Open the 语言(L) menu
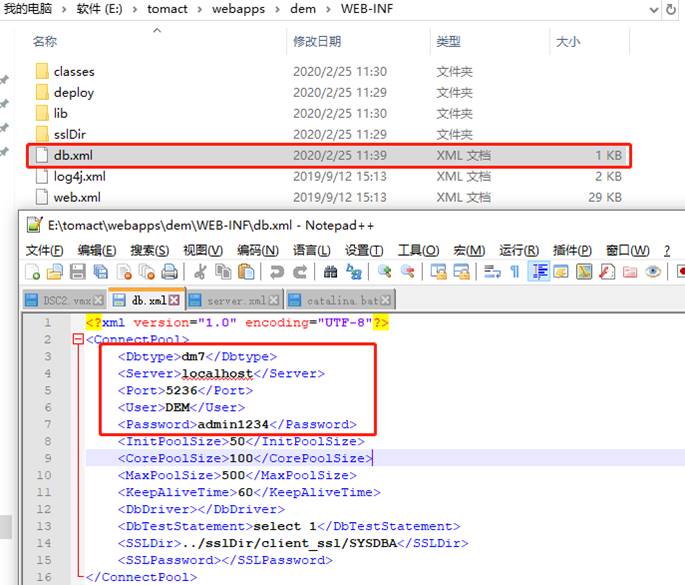 (x=311, y=250)
